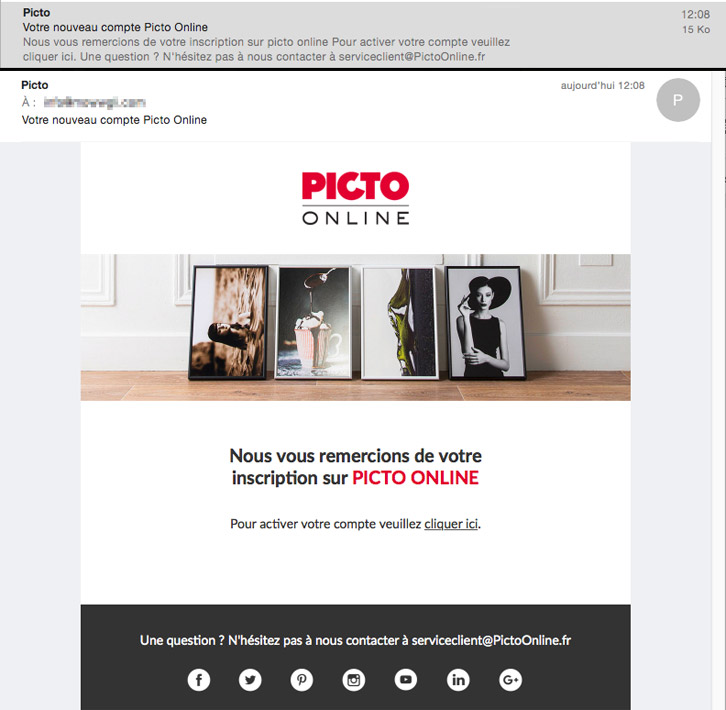726x710 pixels.
Task: Open the Twitter social icon
Action: 250,680
